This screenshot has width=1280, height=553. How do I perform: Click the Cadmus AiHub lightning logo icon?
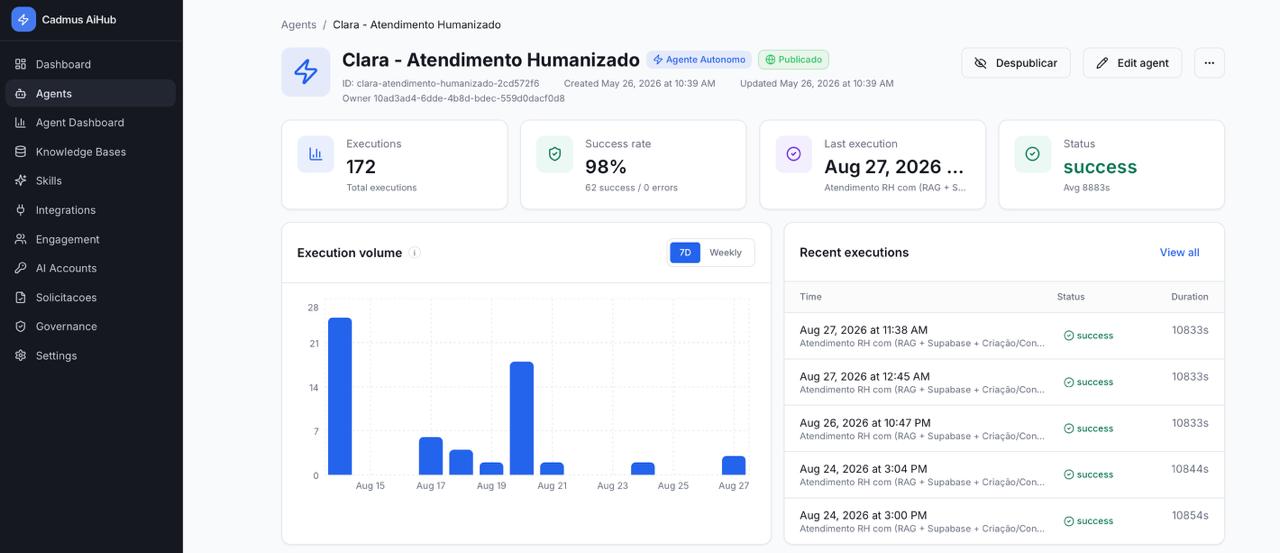[23, 19]
